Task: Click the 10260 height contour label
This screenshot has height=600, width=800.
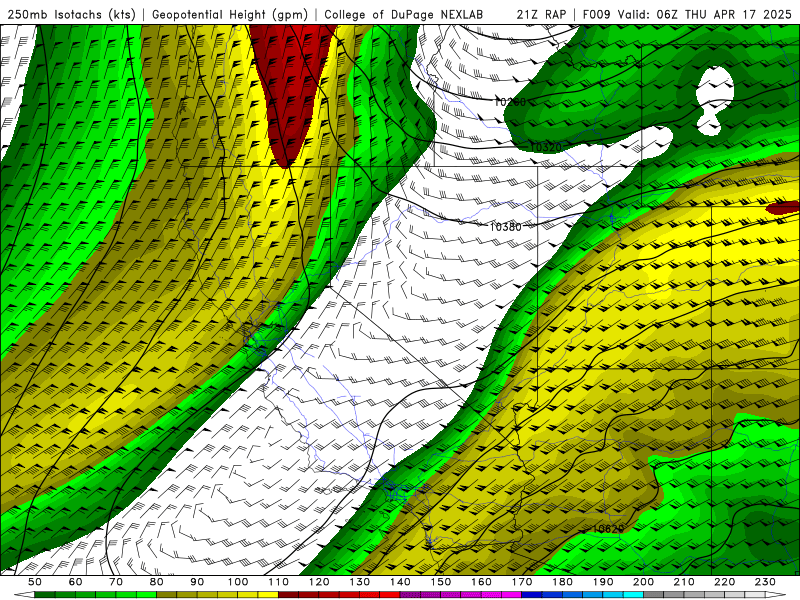Action: coord(510,102)
